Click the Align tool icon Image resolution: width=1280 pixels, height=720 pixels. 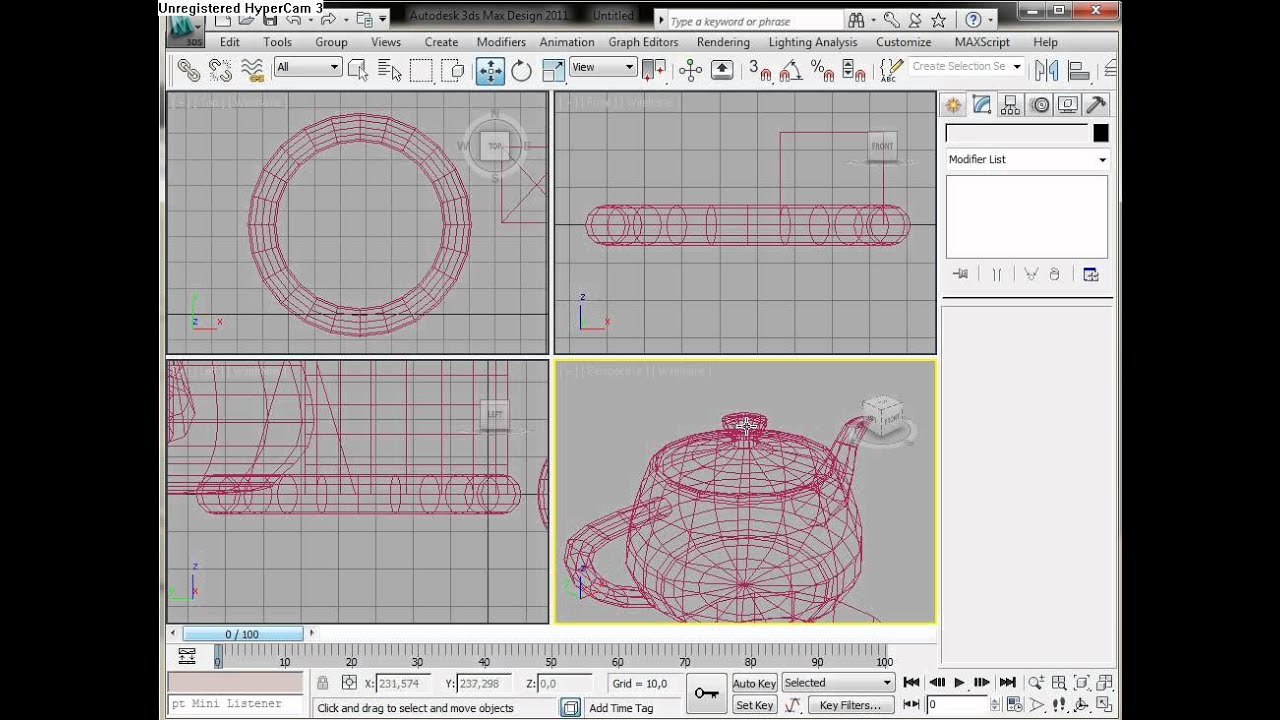pos(1078,69)
